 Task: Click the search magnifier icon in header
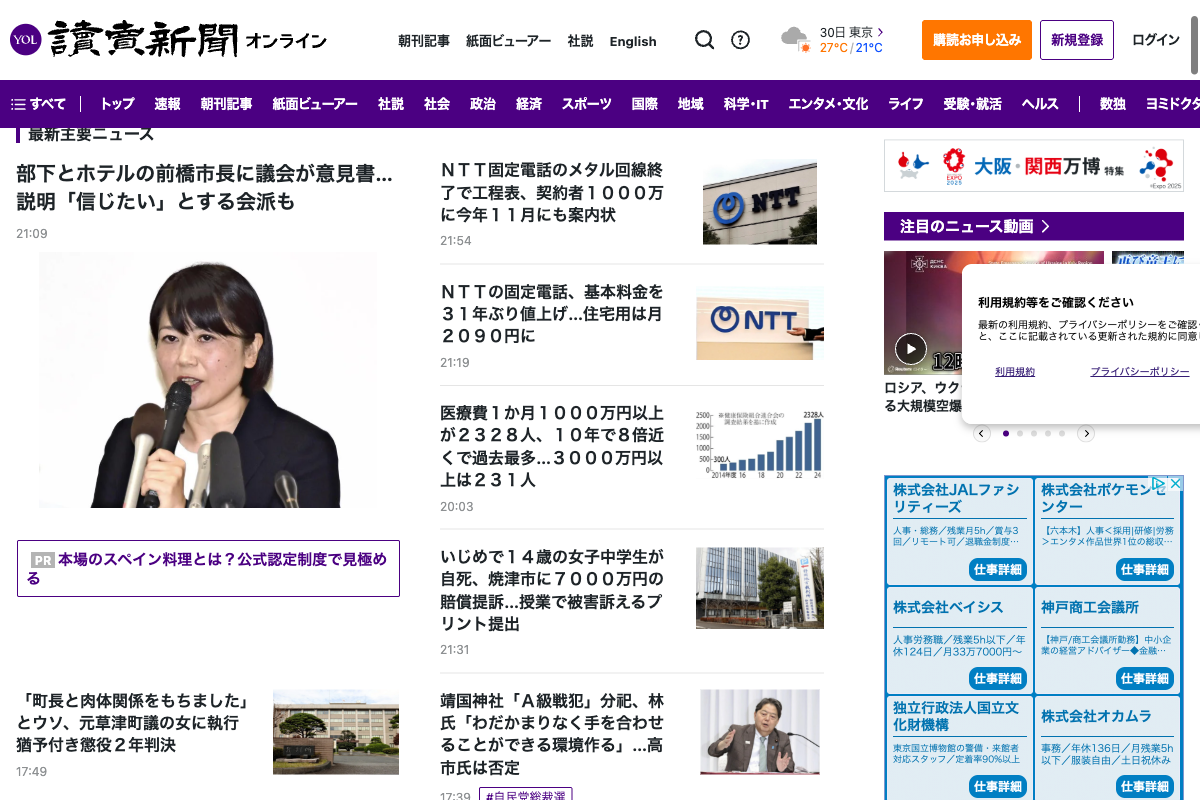pyautogui.click(x=704, y=40)
